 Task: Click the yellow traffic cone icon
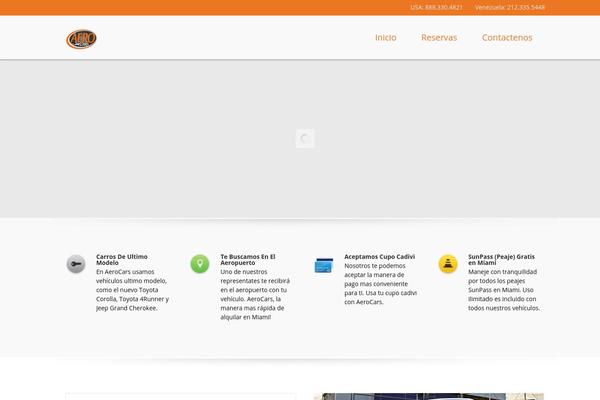click(x=448, y=264)
